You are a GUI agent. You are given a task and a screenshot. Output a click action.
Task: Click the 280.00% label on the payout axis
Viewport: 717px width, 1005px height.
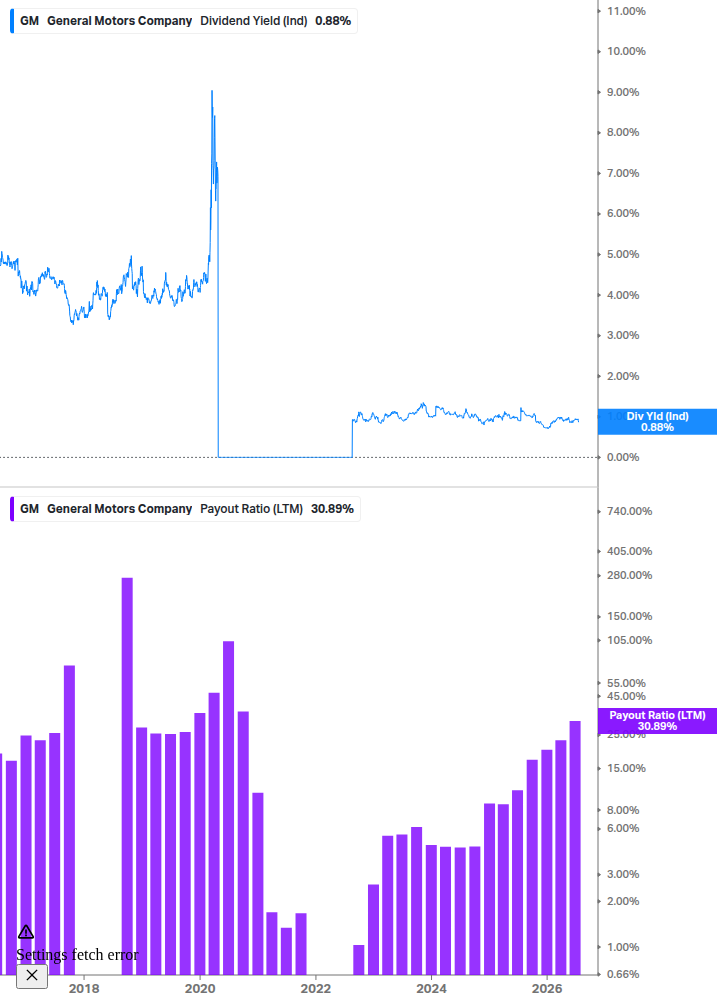[629, 576]
